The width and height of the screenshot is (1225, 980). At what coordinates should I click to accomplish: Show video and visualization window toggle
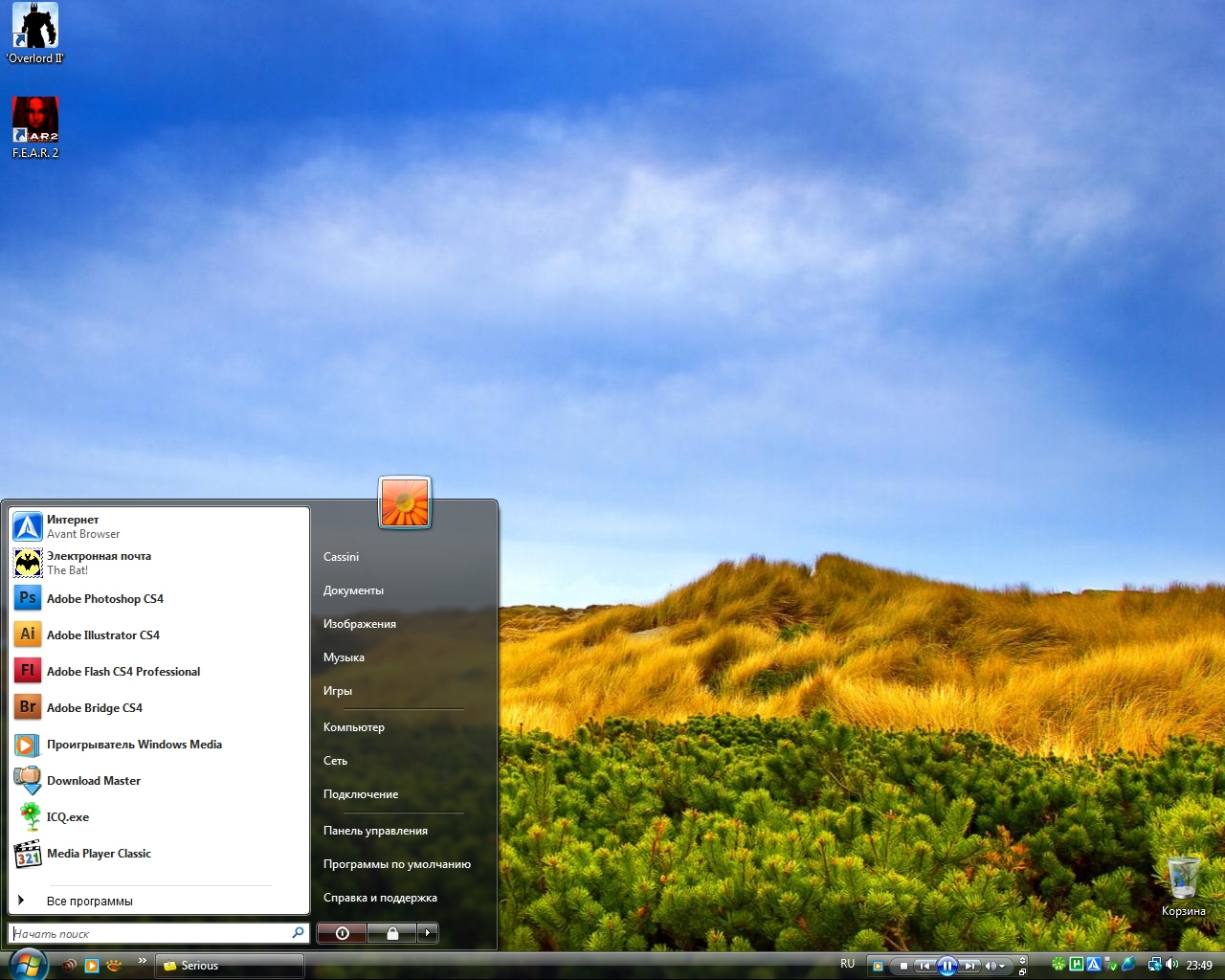coord(1022,960)
